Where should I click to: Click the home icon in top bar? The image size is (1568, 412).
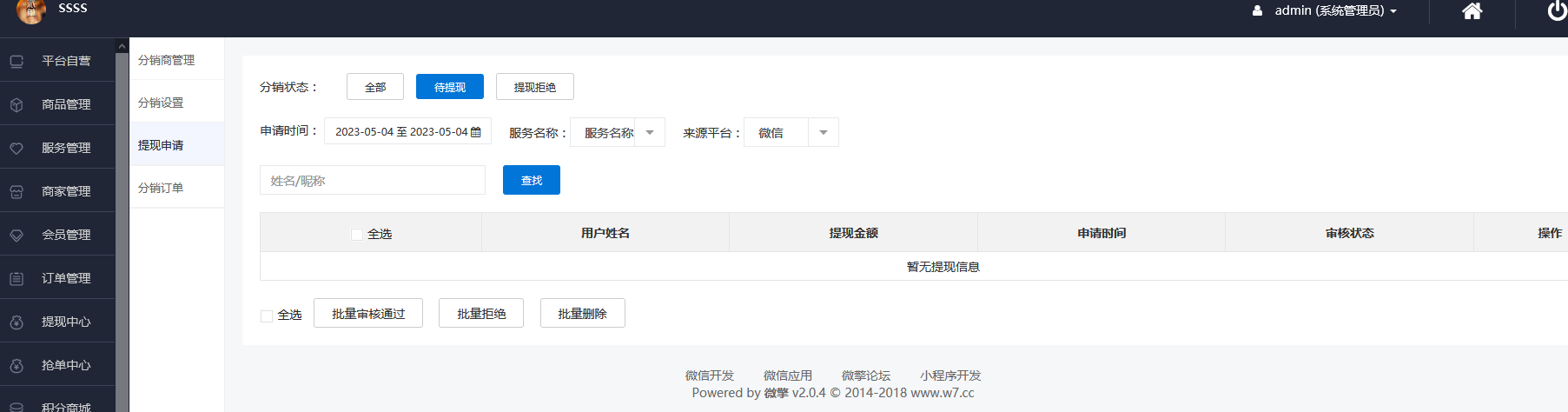1472,10
